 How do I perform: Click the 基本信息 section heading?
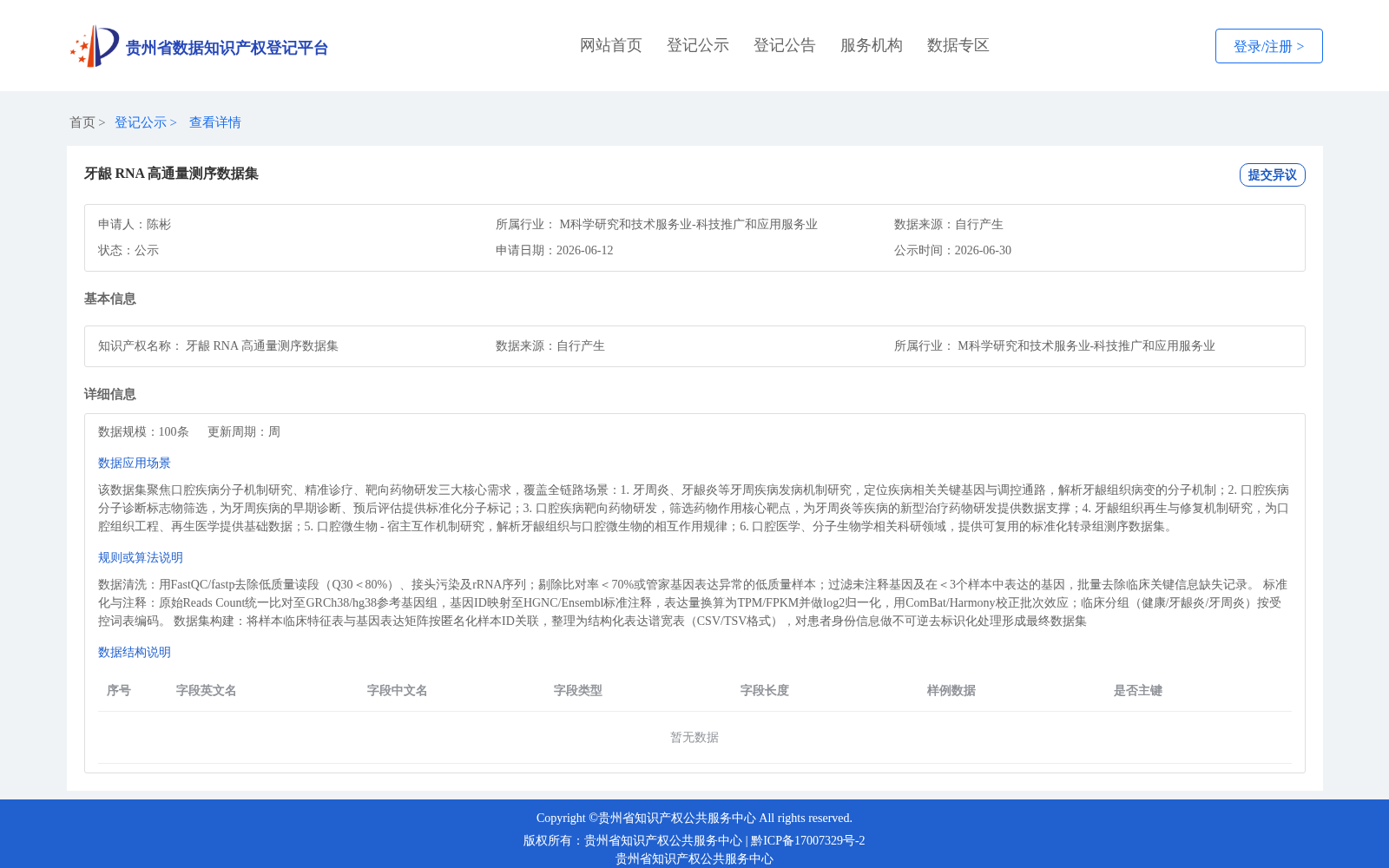pos(110,299)
